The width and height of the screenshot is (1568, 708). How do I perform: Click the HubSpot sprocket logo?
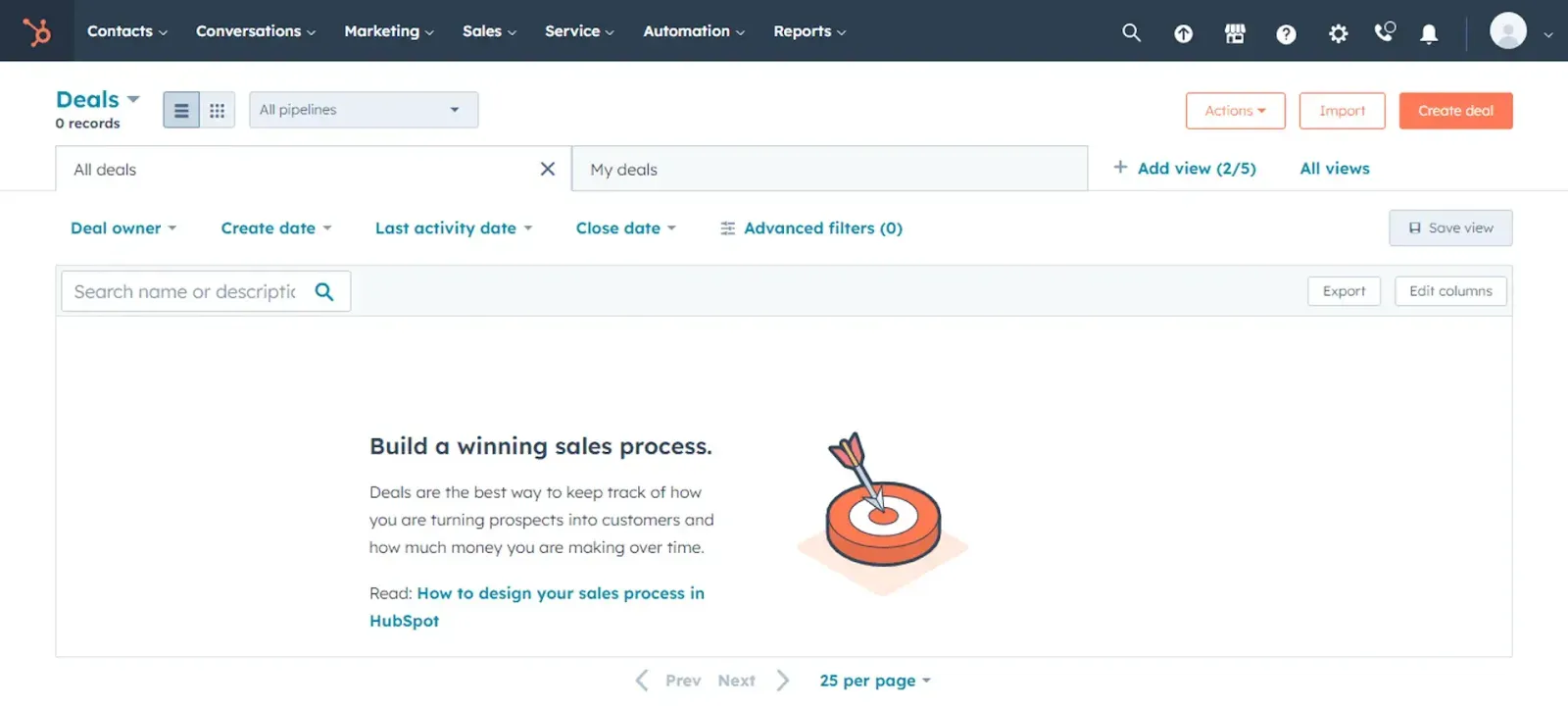pos(37,32)
